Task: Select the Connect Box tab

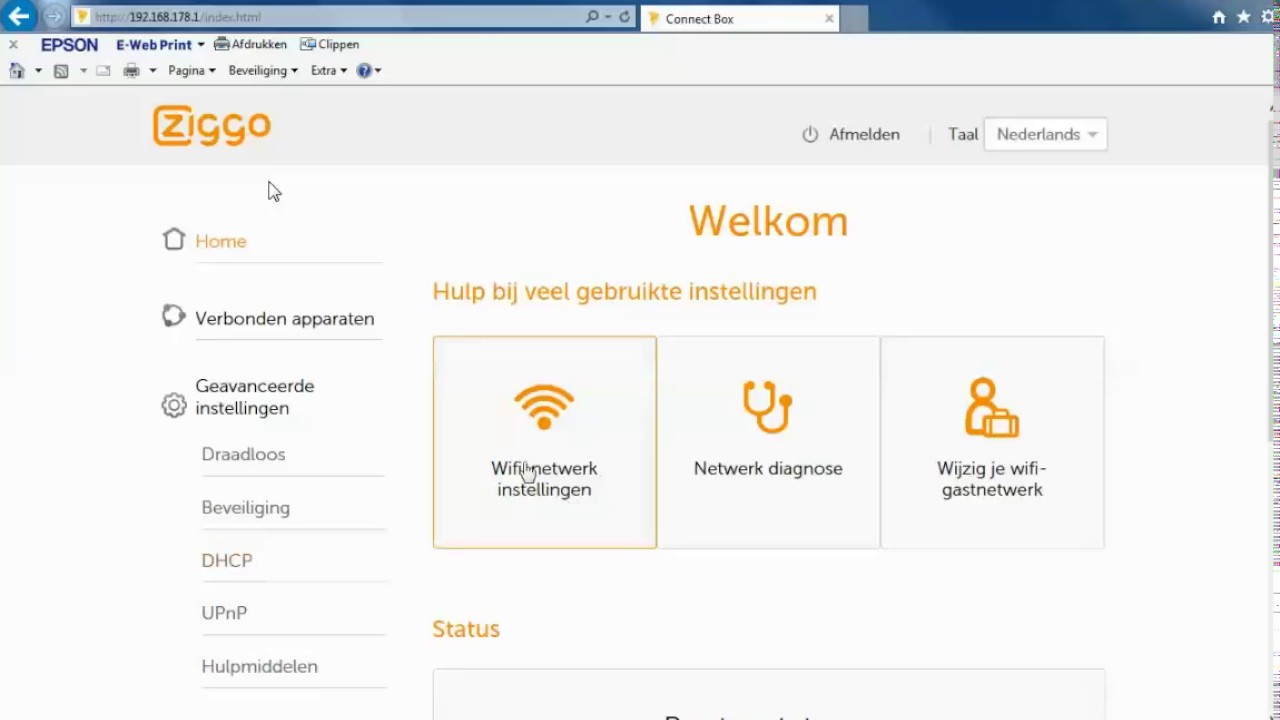Action: [738, 18]
